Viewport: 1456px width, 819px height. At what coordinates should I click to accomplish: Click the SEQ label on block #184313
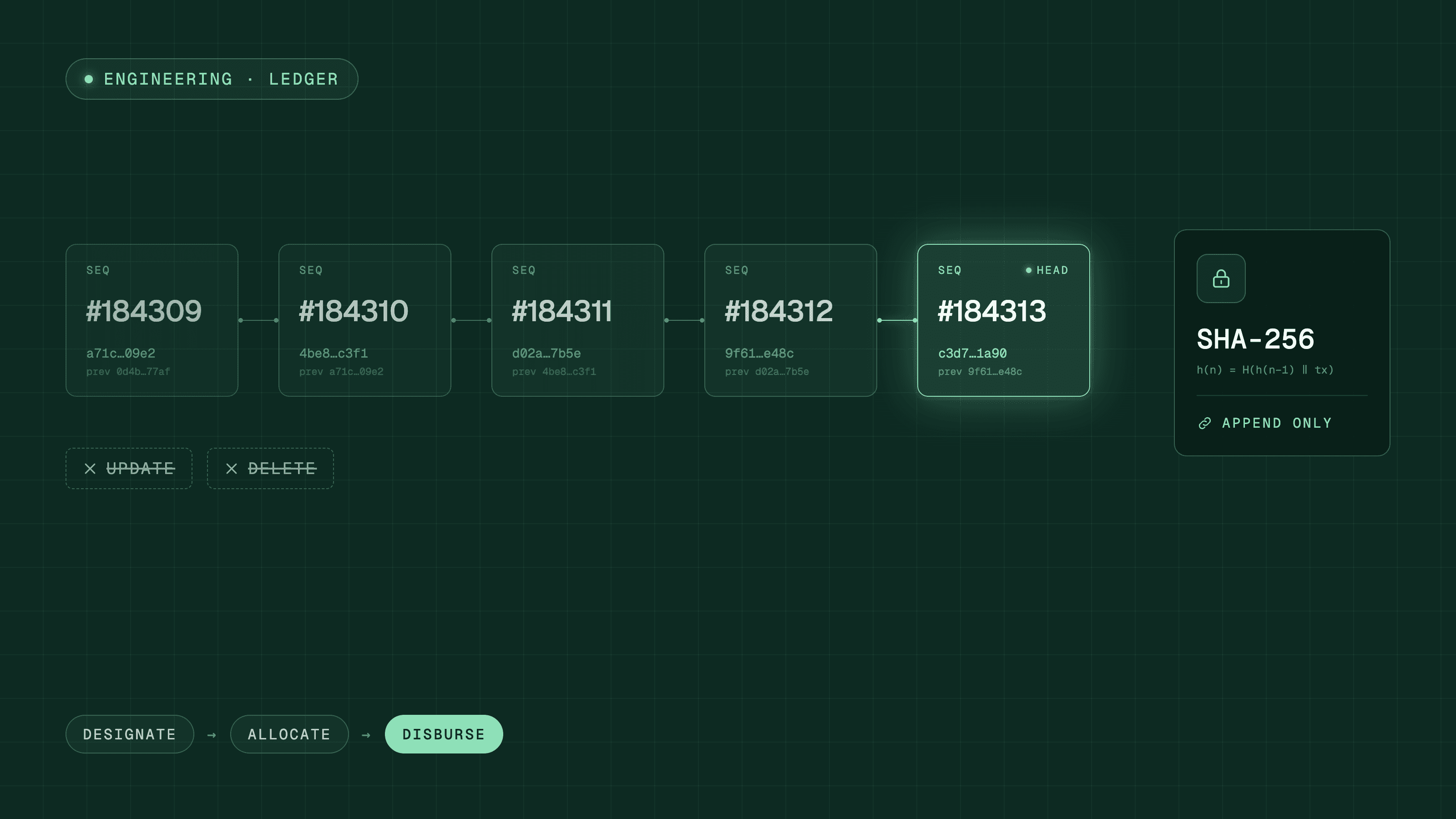pyautogui.click(x=950, y=270)
